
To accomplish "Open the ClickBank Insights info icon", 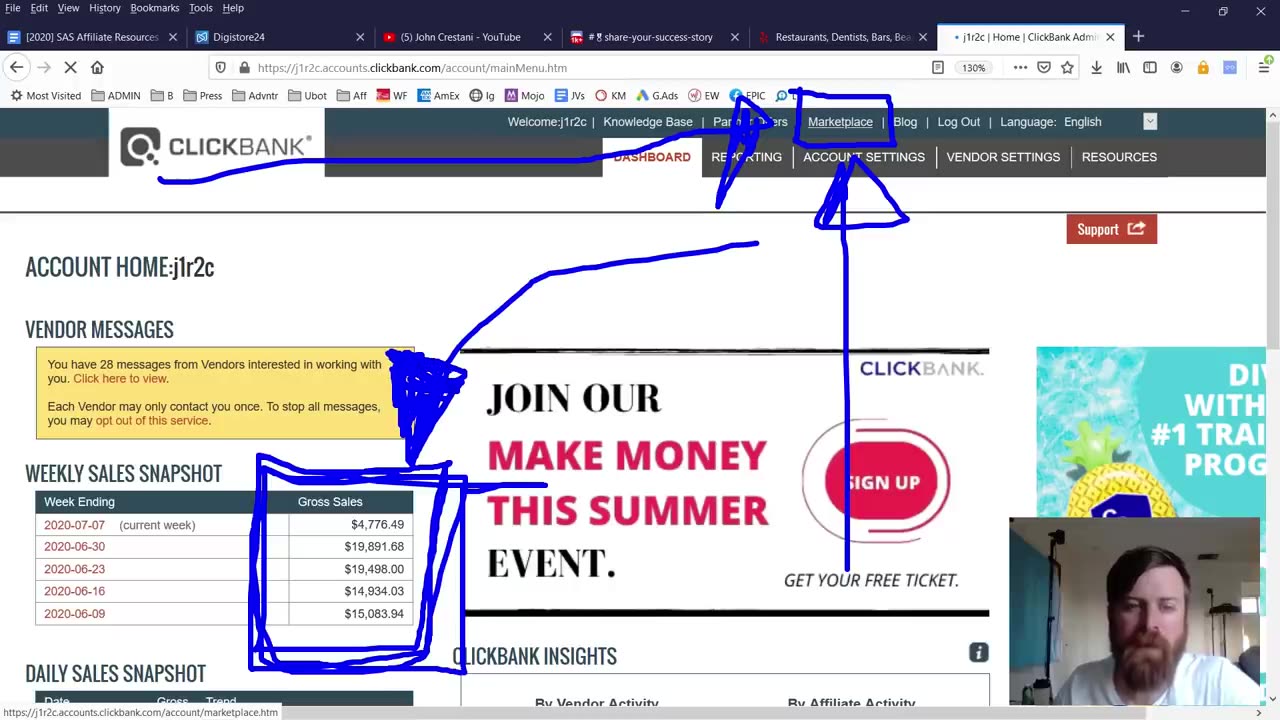I will [x=979, y=653].
